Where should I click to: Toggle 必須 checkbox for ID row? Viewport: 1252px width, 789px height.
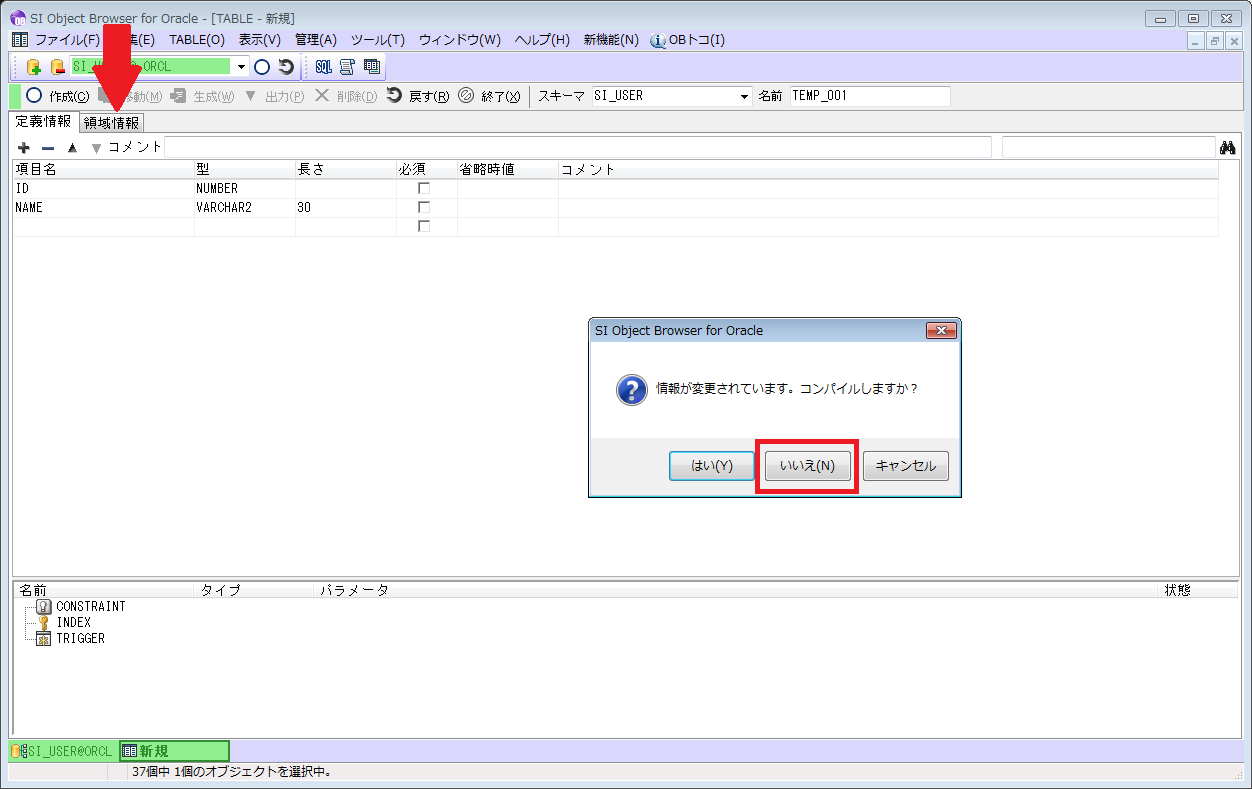[x=424, y=188]
